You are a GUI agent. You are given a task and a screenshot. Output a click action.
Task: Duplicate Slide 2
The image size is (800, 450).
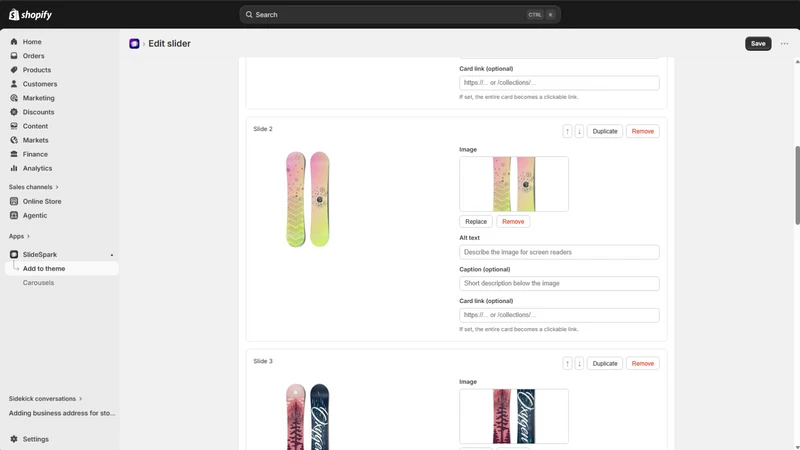605,131
